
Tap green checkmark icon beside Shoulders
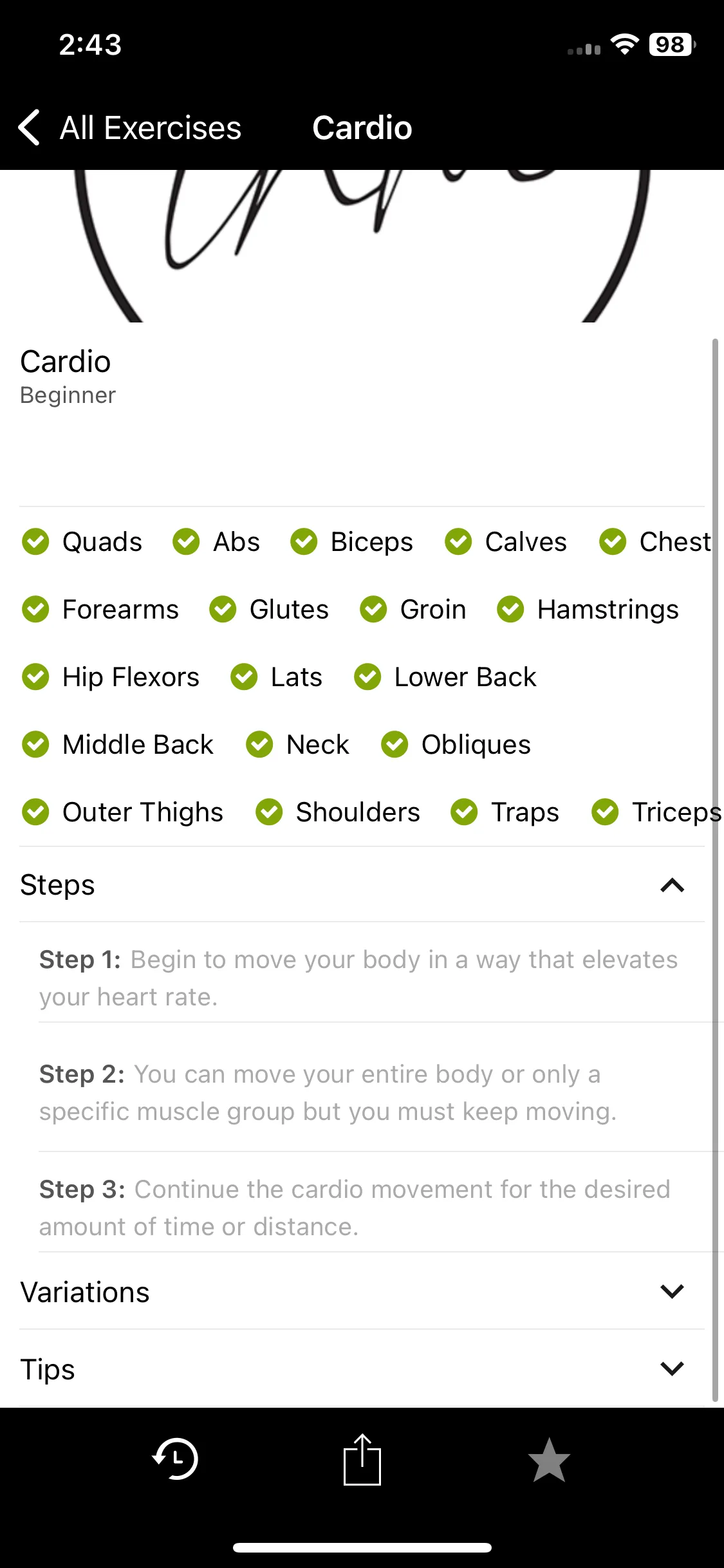coord(269,812)
